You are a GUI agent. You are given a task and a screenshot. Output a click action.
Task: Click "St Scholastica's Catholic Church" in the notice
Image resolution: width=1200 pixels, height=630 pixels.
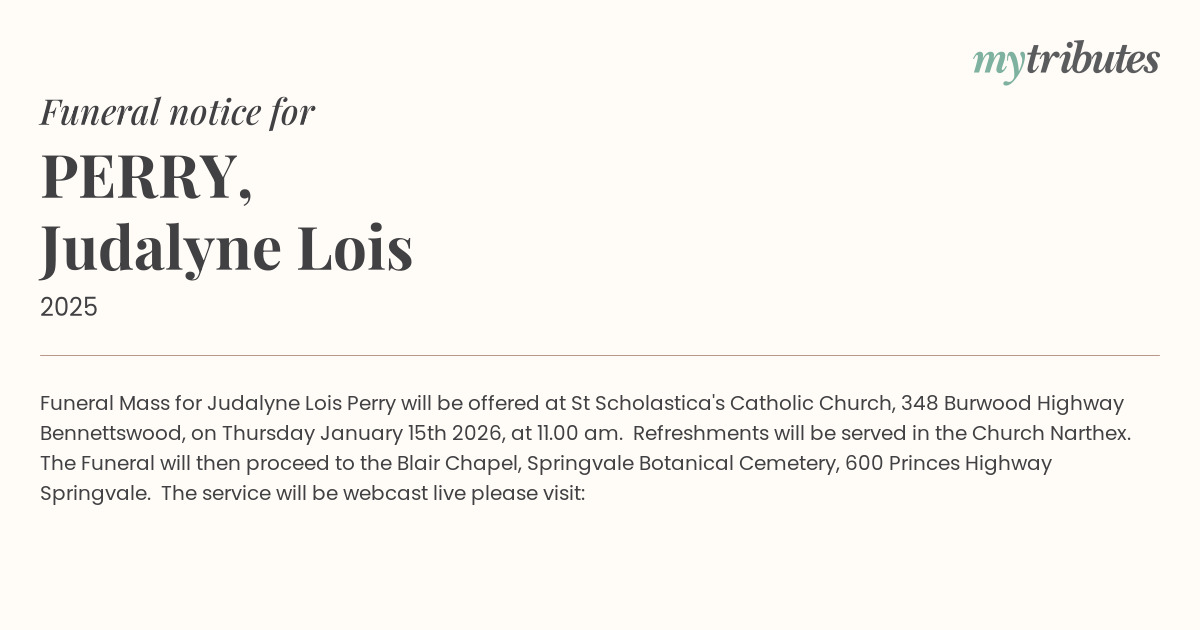[732, 404]
